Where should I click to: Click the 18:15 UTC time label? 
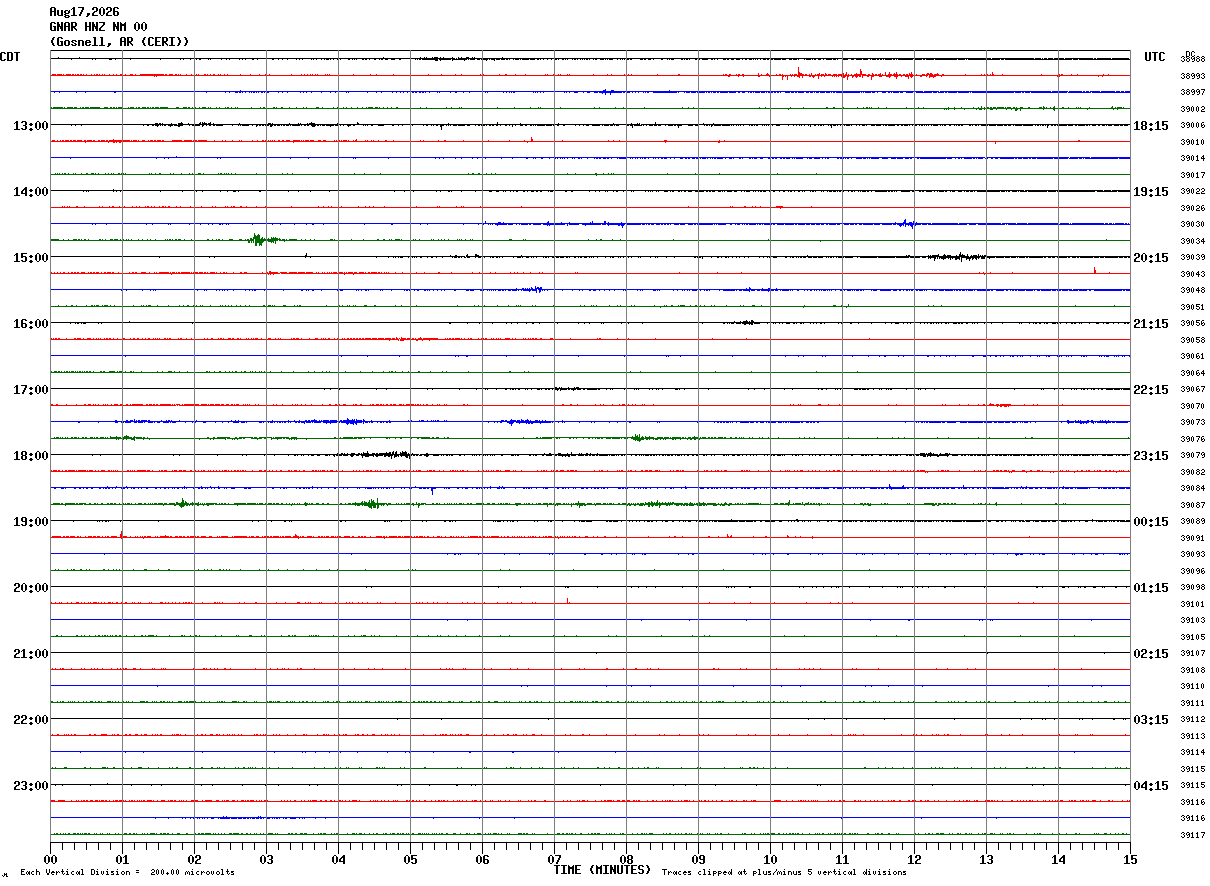click(x=1151, y=126)
